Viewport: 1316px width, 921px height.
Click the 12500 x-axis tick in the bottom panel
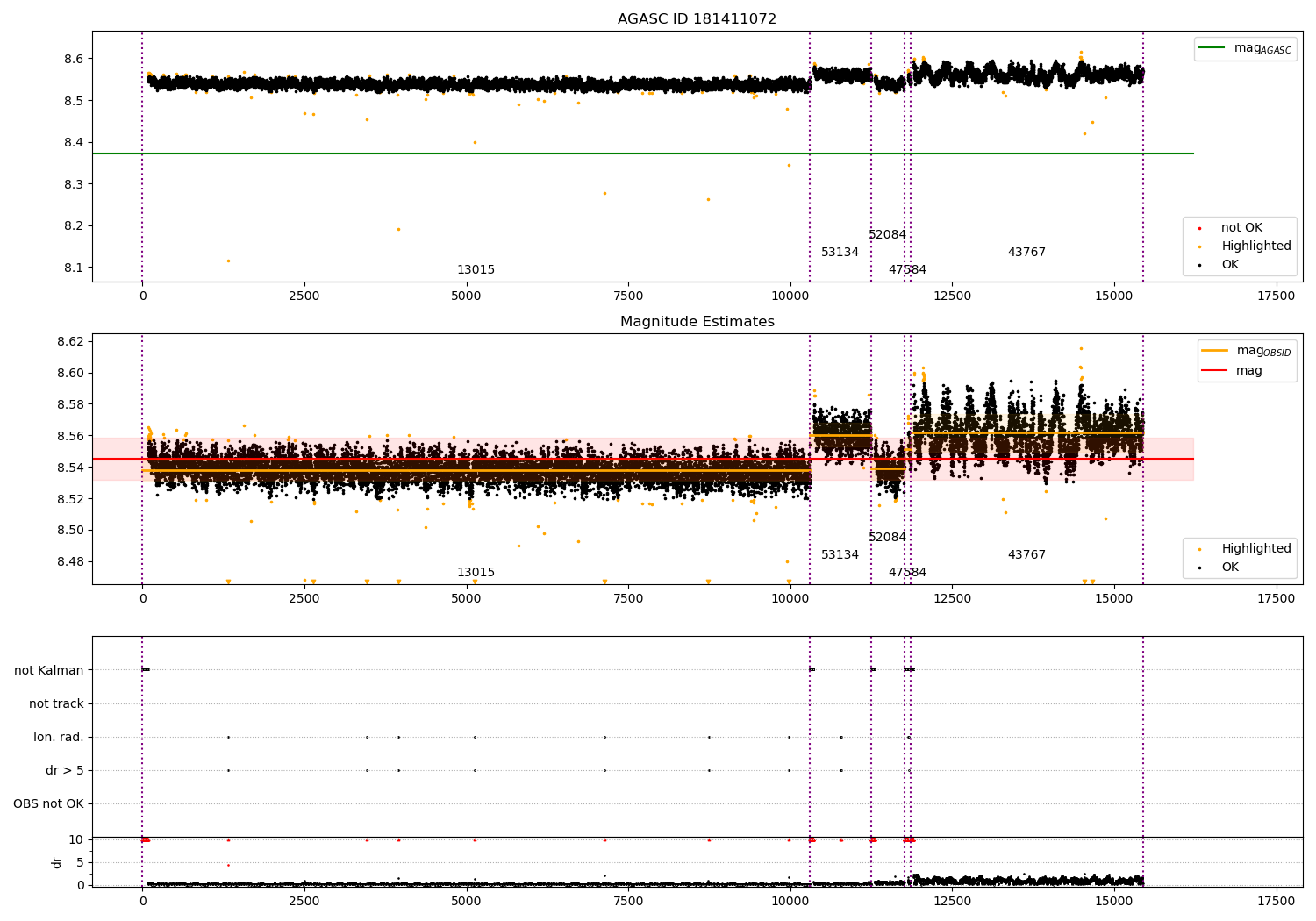coord(952,901)
